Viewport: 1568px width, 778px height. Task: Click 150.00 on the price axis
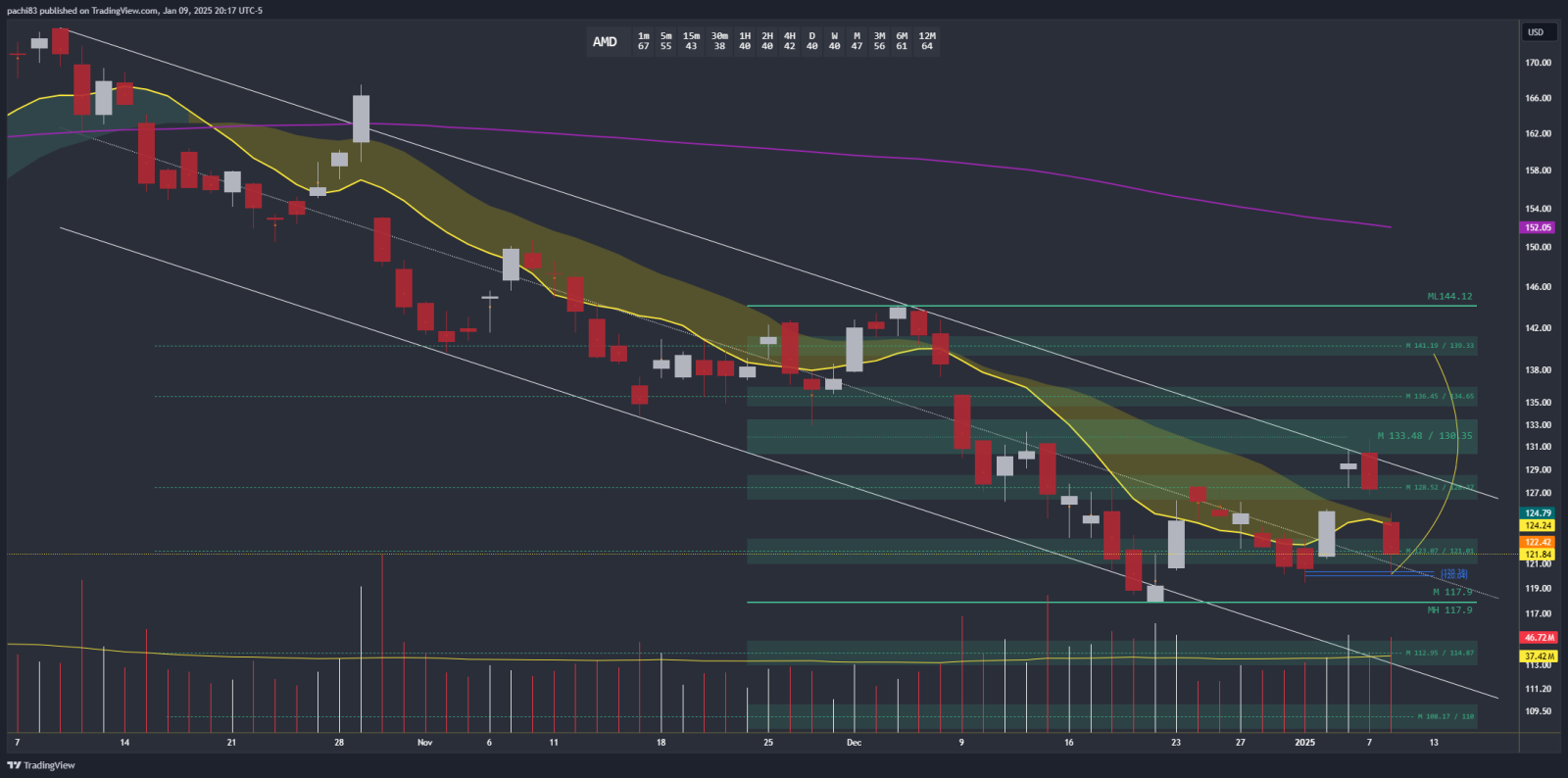coord(1538,247)
